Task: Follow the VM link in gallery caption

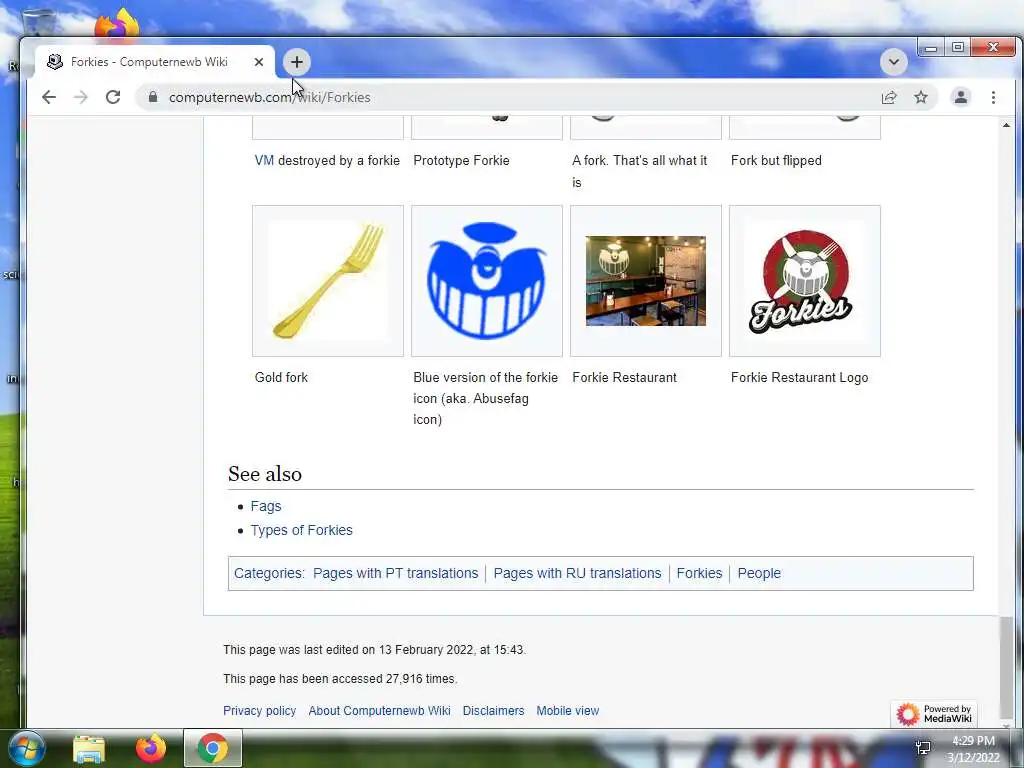Action: pos(264,161)
